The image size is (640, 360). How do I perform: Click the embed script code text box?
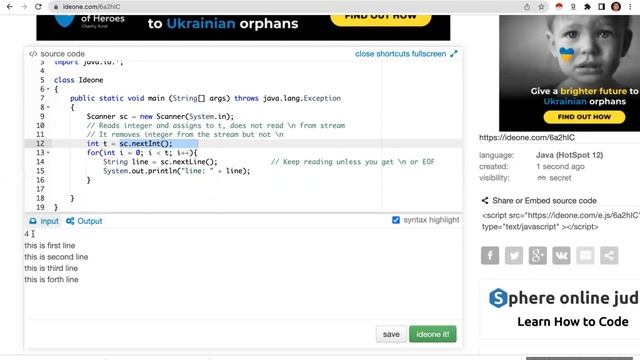point(560,221)
